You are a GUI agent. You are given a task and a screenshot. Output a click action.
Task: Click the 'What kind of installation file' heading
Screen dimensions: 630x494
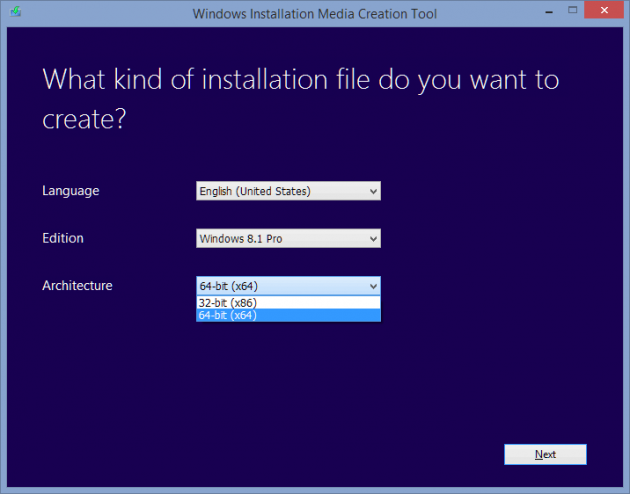301,98
